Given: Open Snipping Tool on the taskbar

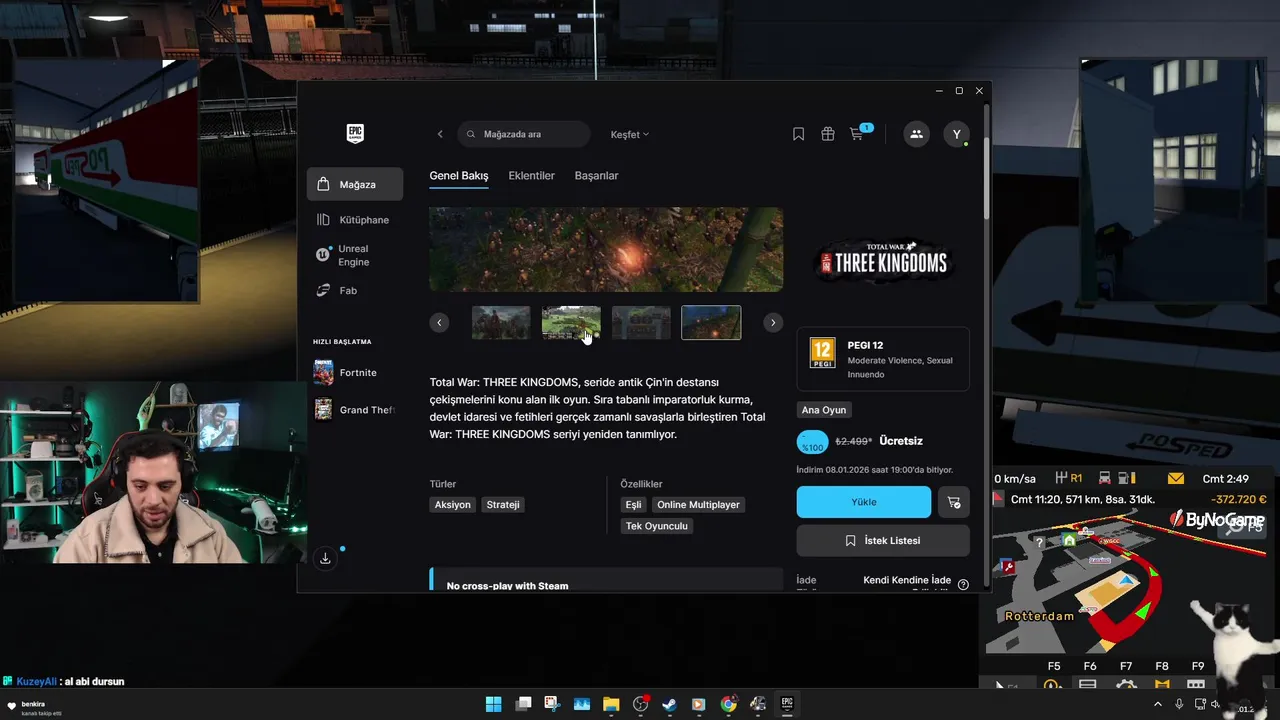Looking at the screenshot, I should point(552,704).
